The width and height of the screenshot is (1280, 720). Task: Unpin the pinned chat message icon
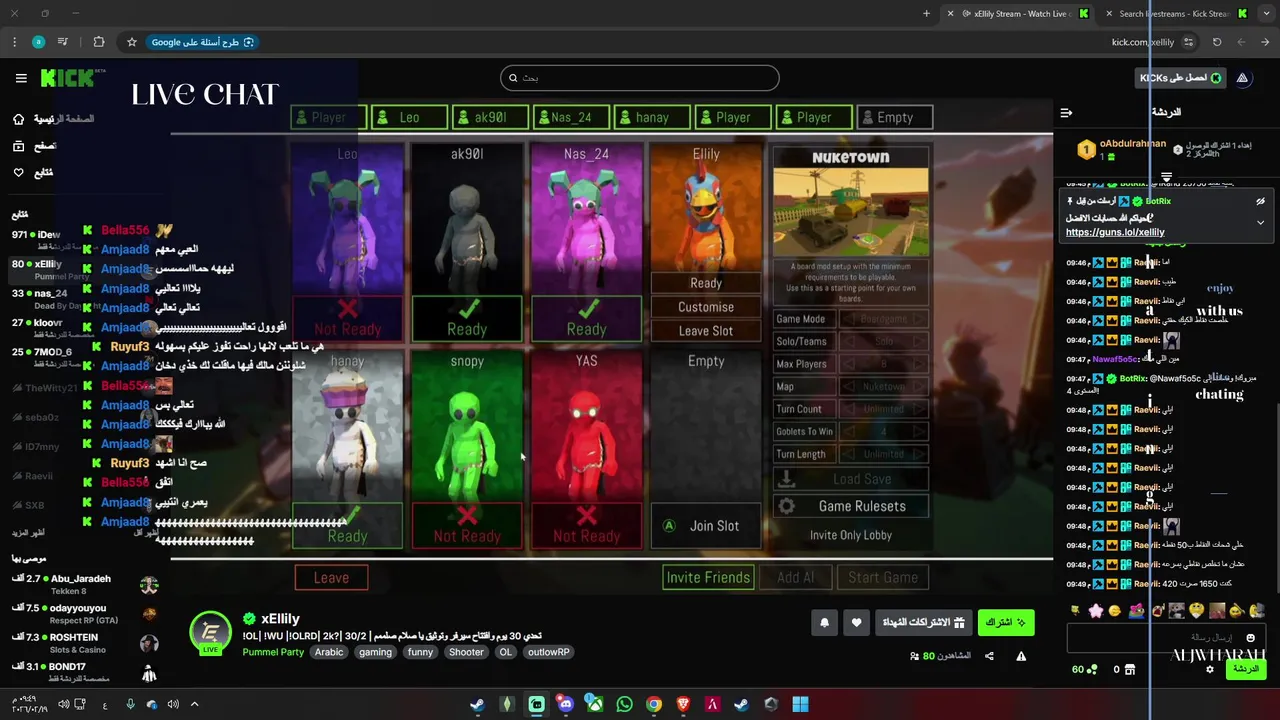click(x=1260, y=201)
